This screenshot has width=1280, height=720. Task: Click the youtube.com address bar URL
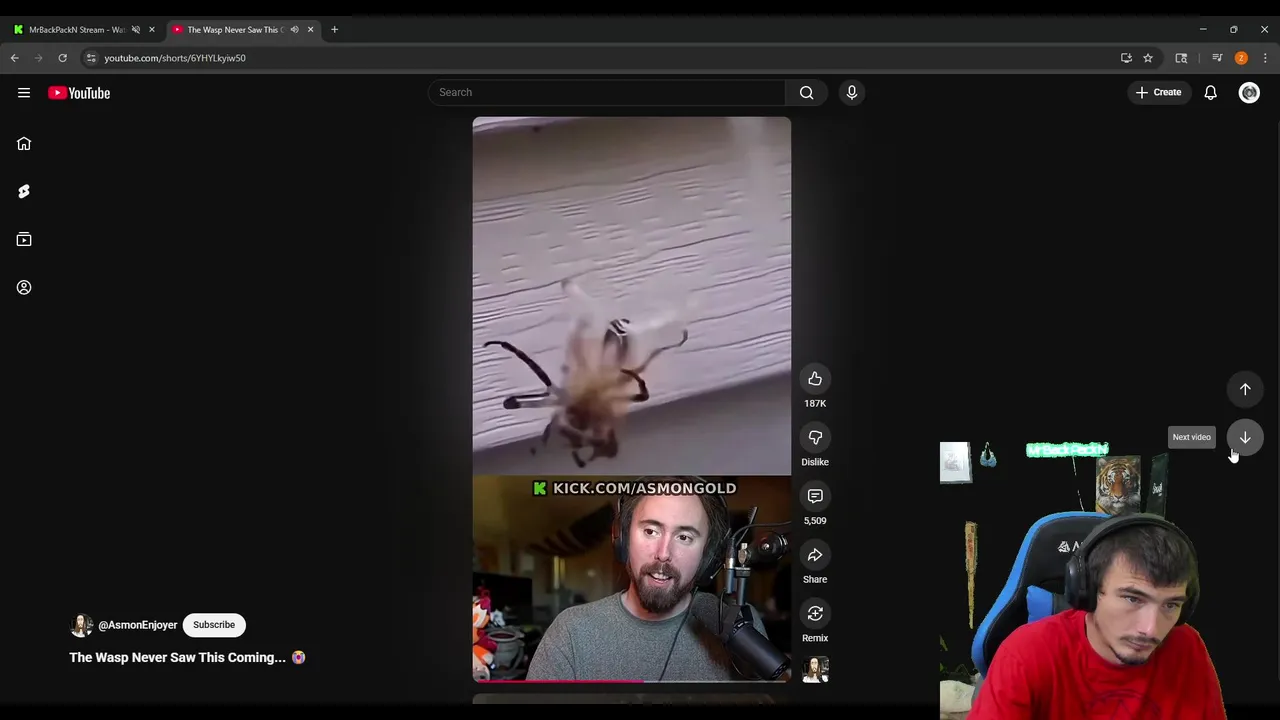175,58
